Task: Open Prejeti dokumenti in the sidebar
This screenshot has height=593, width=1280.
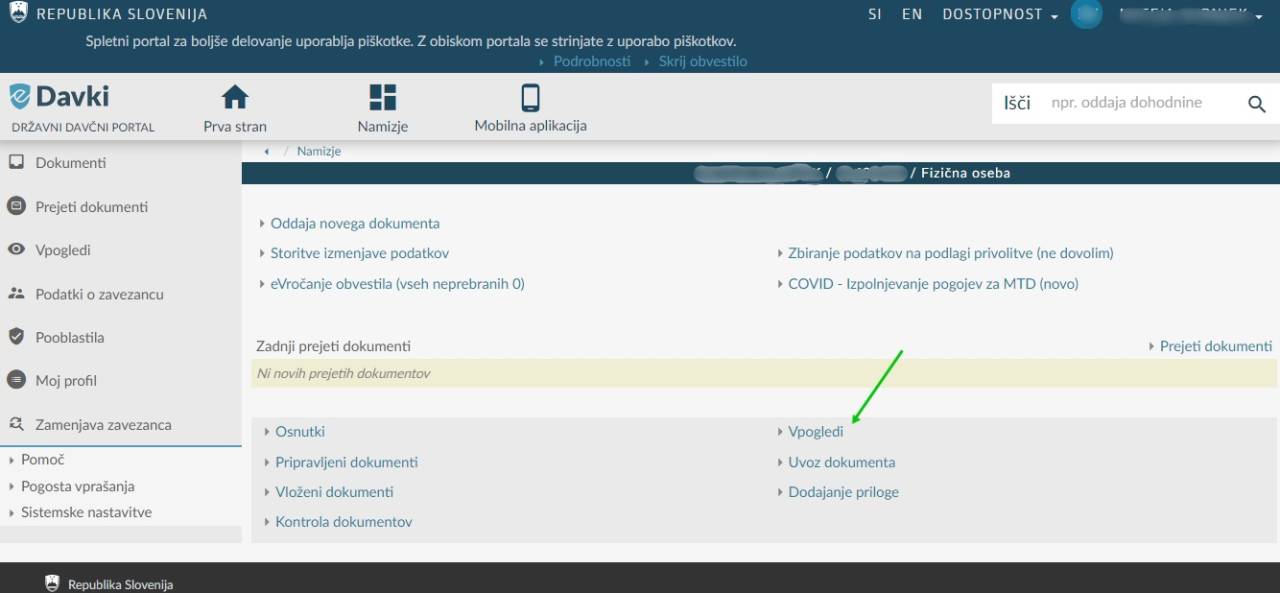Action: [x=91, y=207]
